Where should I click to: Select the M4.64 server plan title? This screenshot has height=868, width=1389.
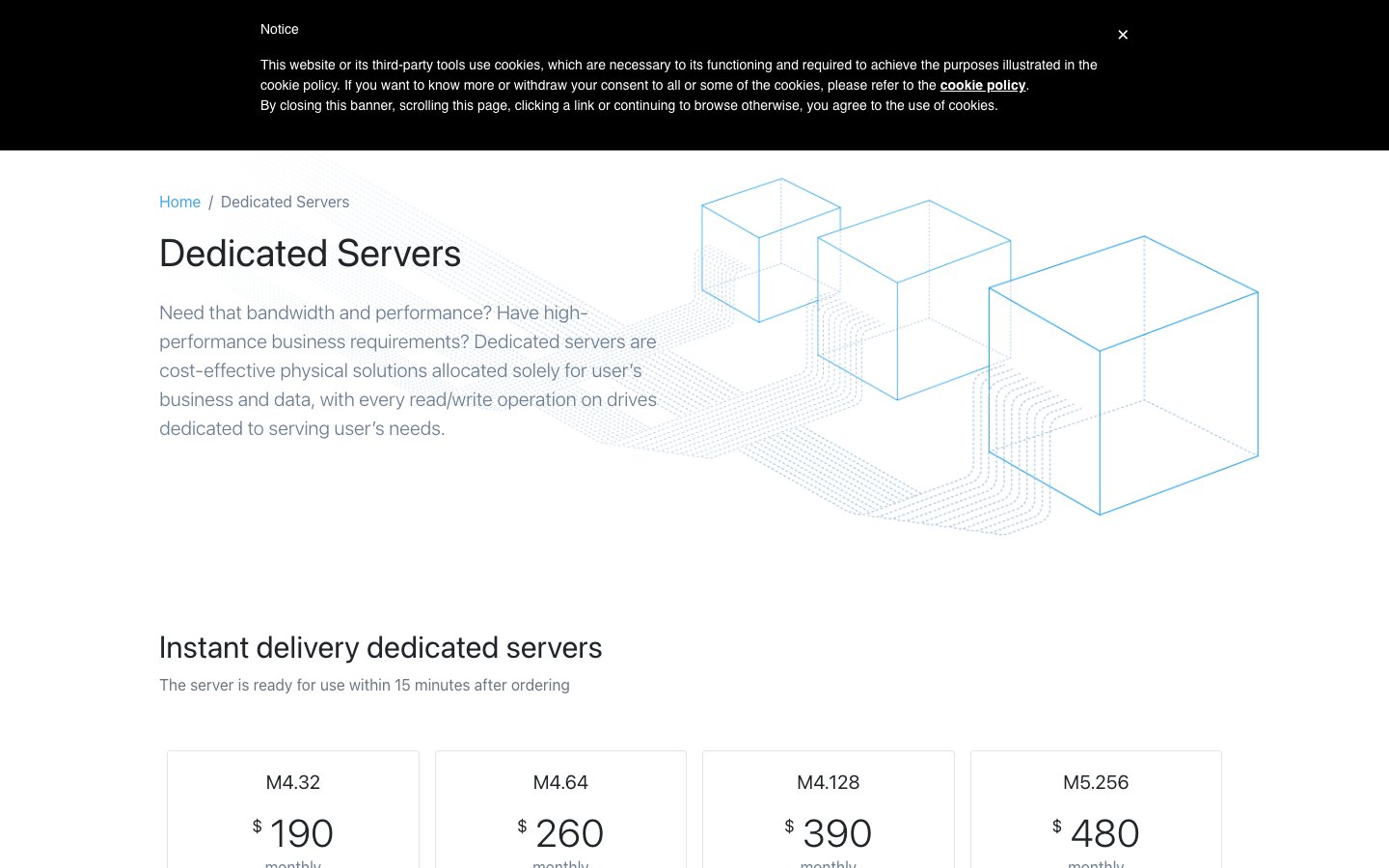pos(560,782)
